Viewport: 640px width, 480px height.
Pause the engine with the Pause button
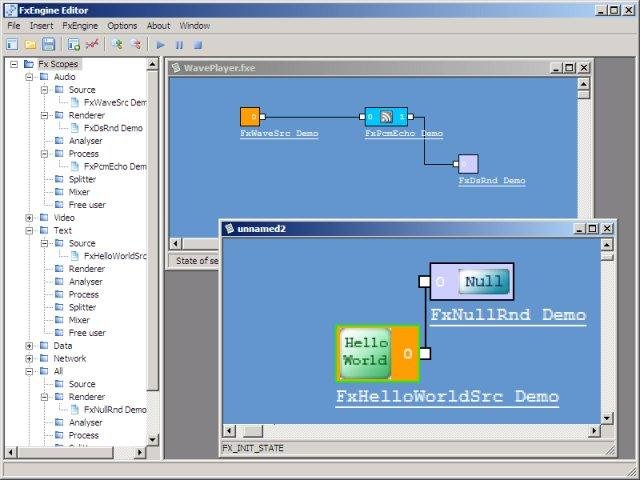point(179,45)
